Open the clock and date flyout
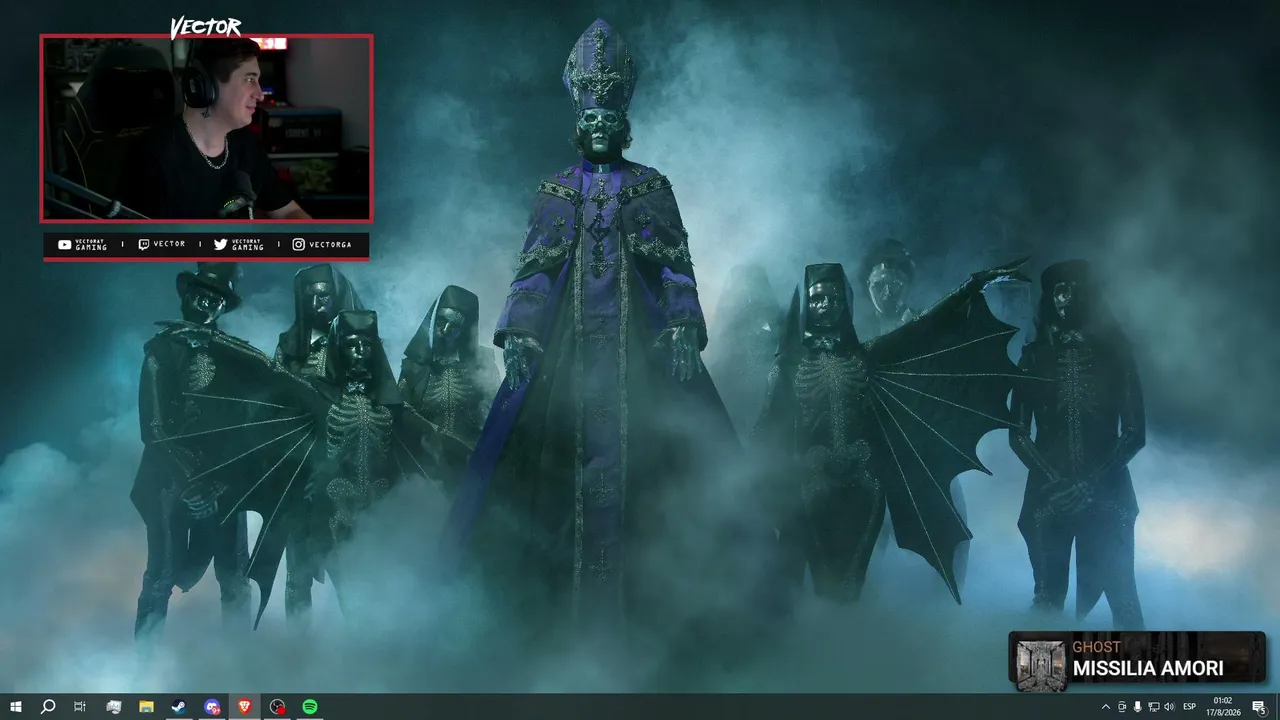1280x720 pixels. (1223, 707)
